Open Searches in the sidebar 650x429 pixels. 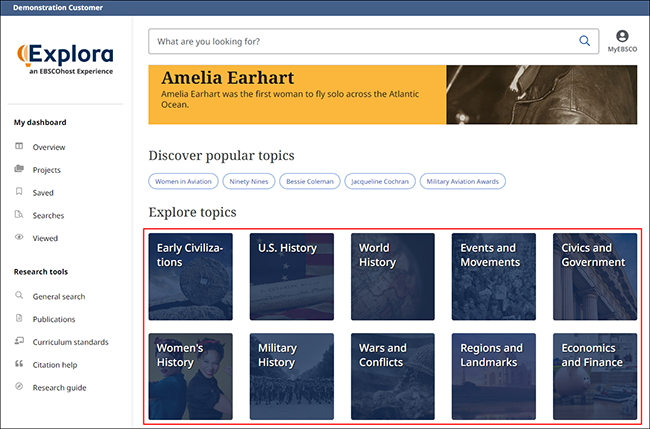tap(48, 216)
